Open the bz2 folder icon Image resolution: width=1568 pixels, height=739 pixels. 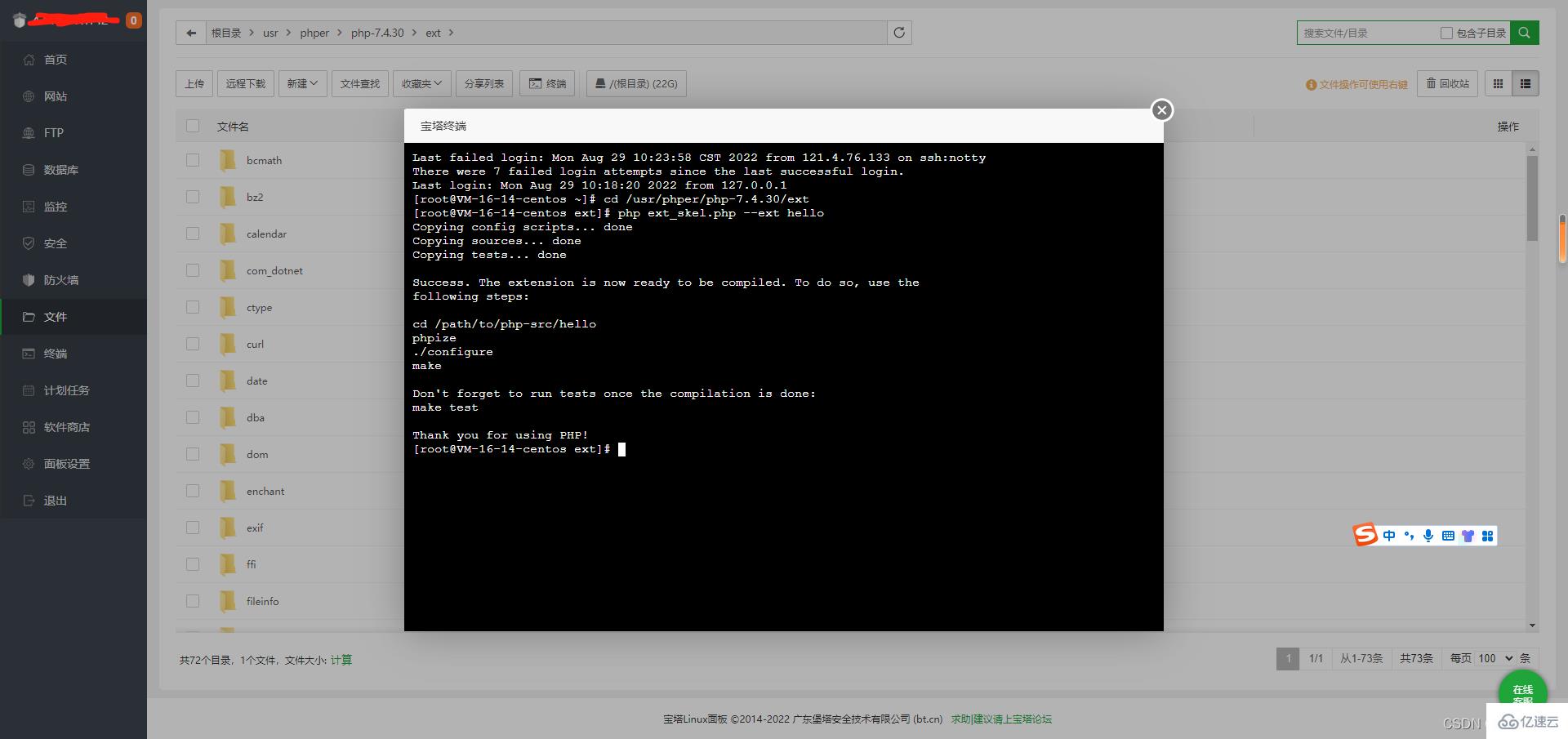tap(228, 197)
